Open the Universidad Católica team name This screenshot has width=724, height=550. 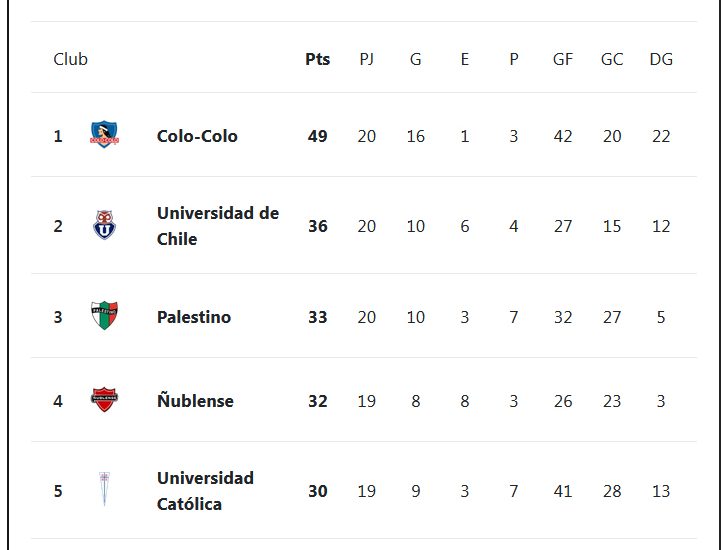[x=205, y=491]
